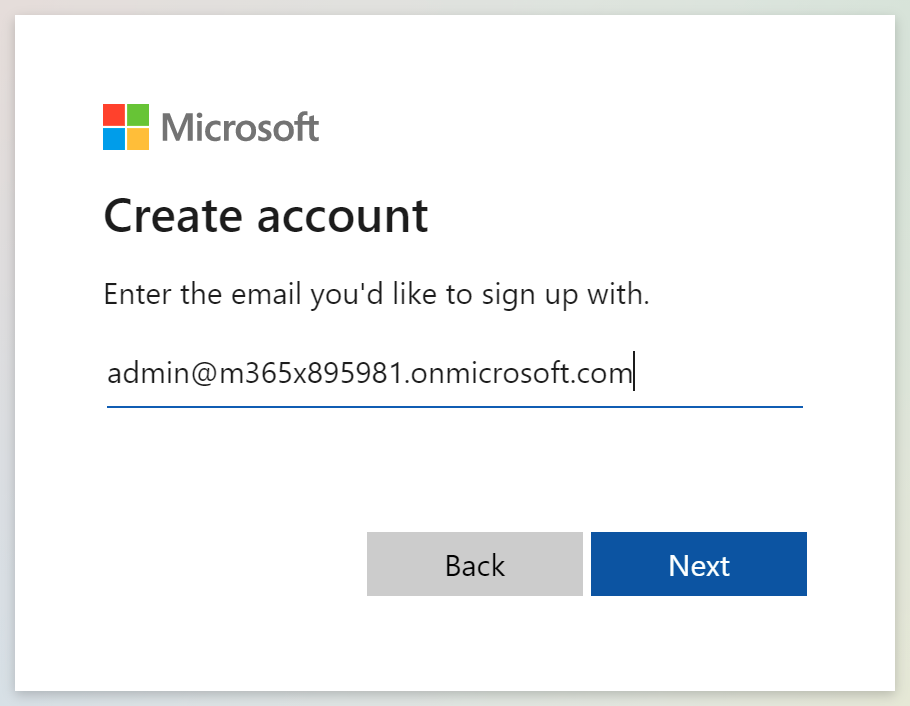
Task: Click the blue underline beneath the email field
Action: click(454, 406)
